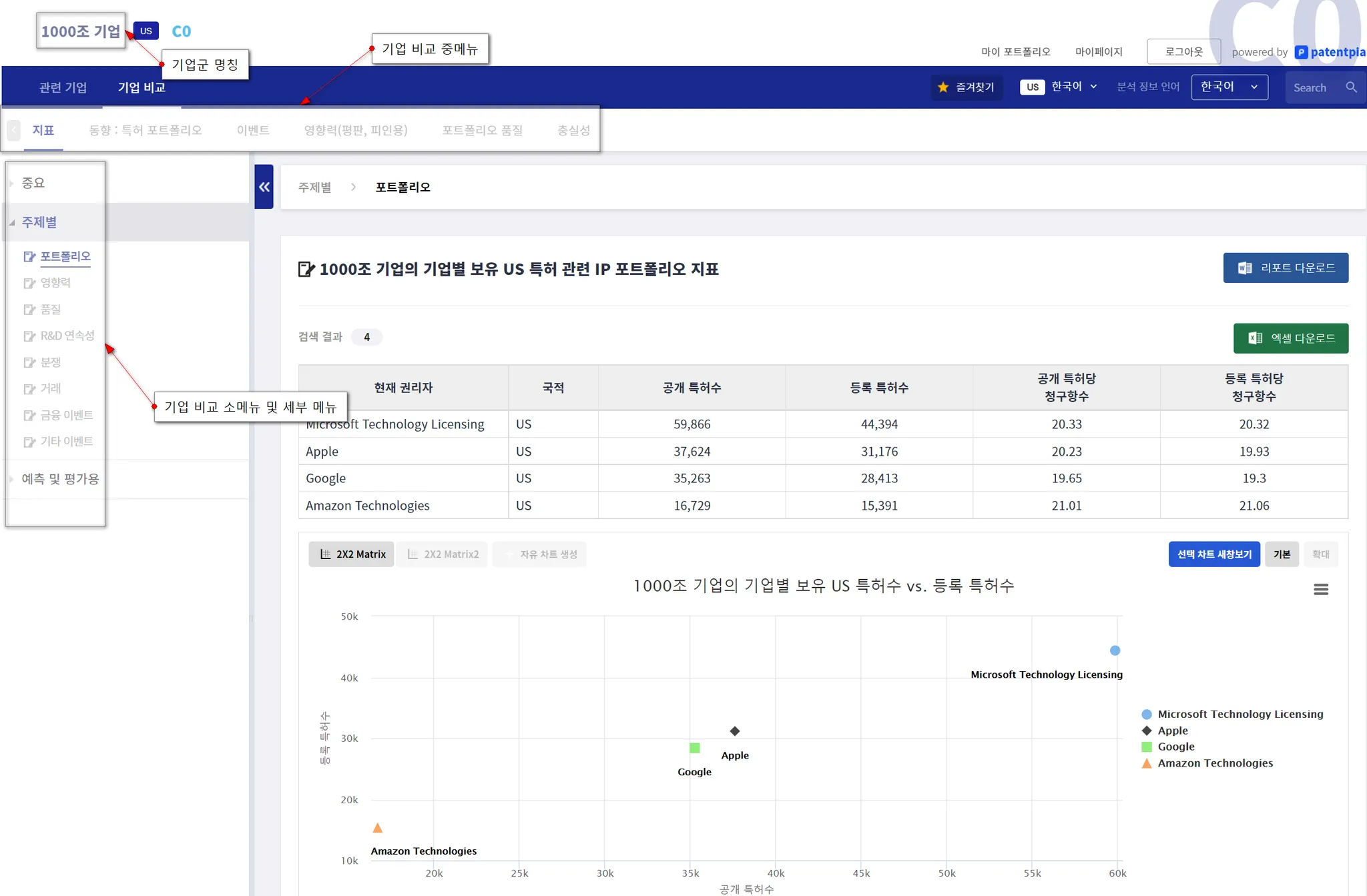Click the search magnifier icon

tap(1351, 87)
